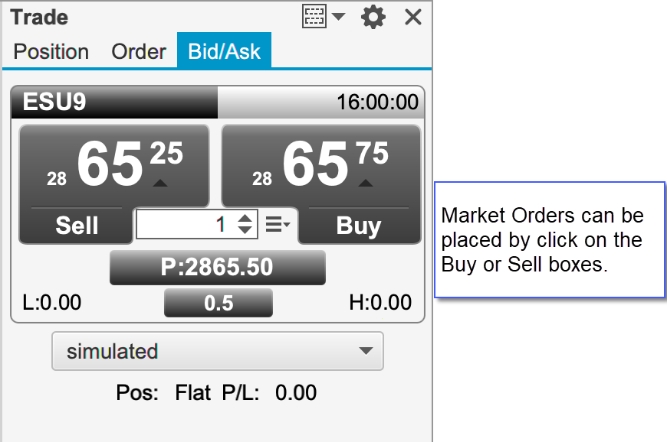This screenshot has height=442, width=667.
Task: Decrease quantity with the down arrow
Action: click(245, 230)
